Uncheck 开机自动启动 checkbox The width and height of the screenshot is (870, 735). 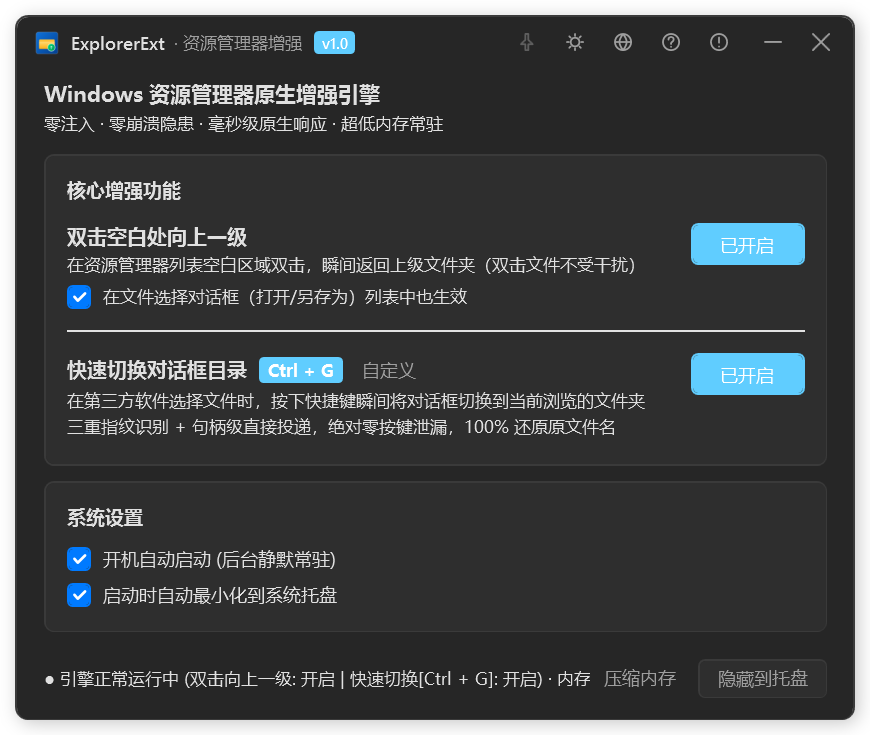[79, 559]
